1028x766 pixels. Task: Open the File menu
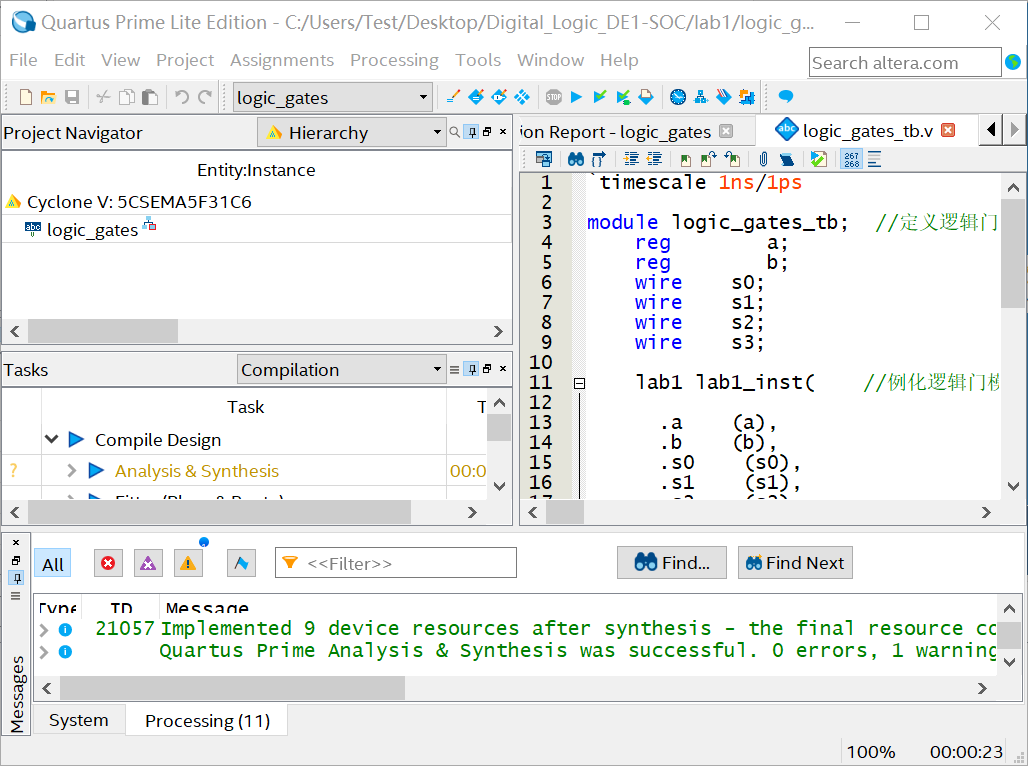(x=23, y=60)
